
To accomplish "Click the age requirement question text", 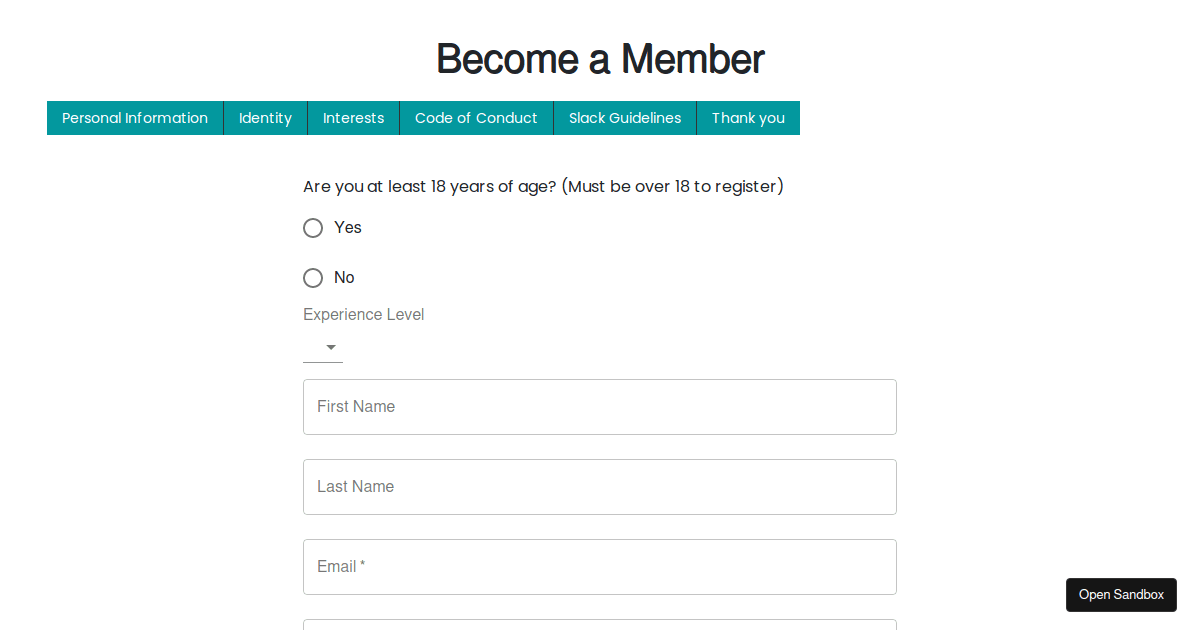I will pos(544,186).
